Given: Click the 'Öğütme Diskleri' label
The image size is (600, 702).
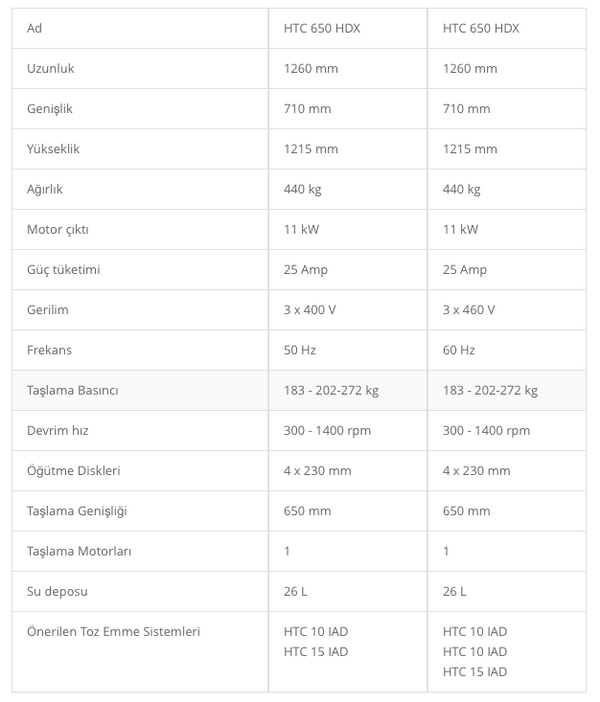Looking at the screenshot, I should [x=73, y=471].
